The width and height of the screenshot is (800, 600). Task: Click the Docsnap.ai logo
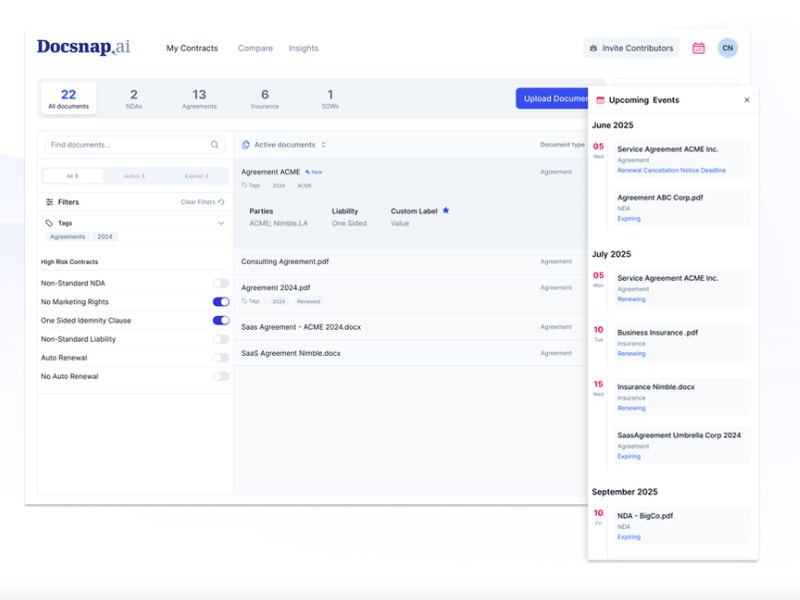(83, 47)
